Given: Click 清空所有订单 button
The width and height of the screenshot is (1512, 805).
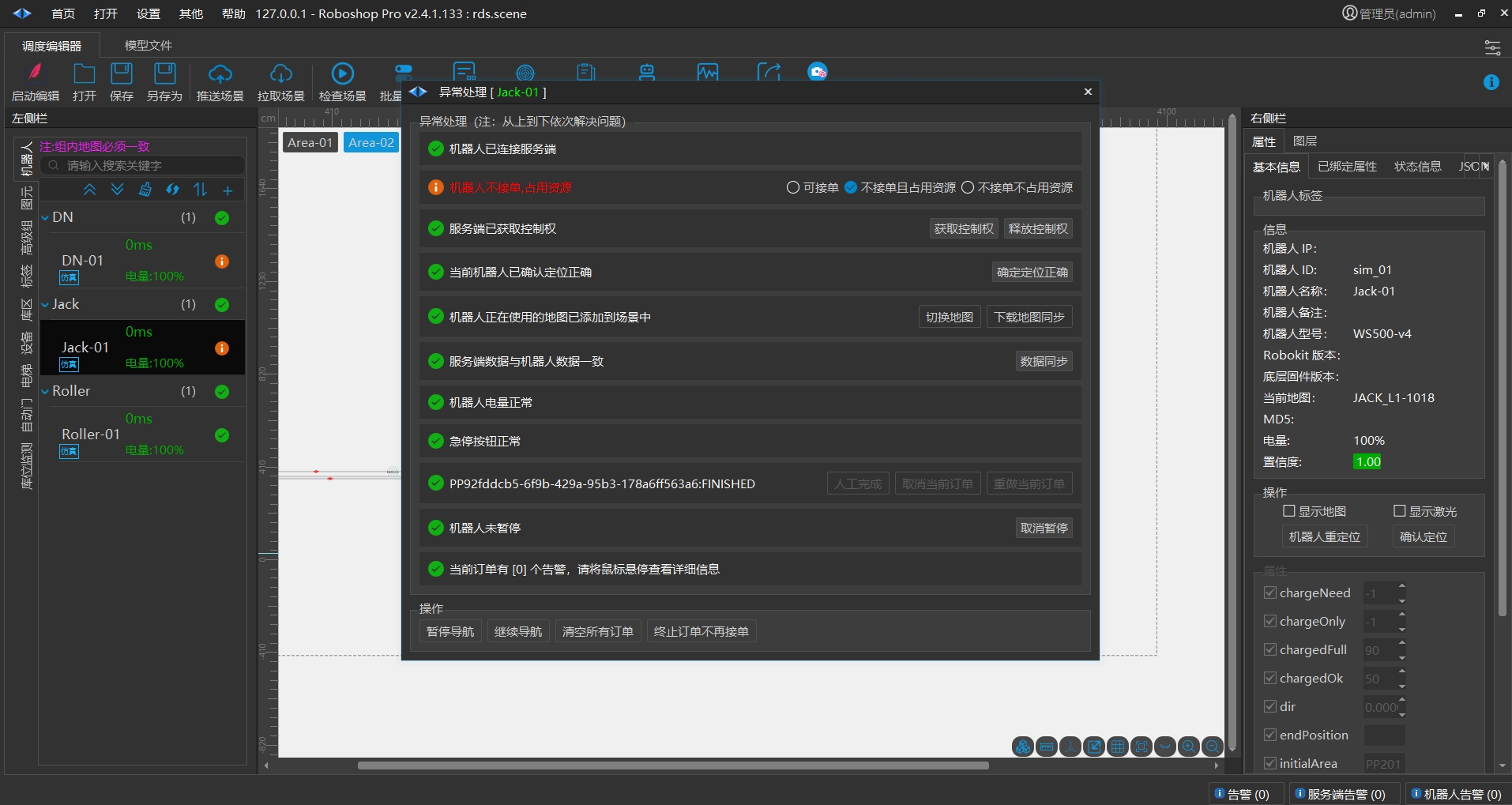Looking at the screenshot, I should point(598,632).
